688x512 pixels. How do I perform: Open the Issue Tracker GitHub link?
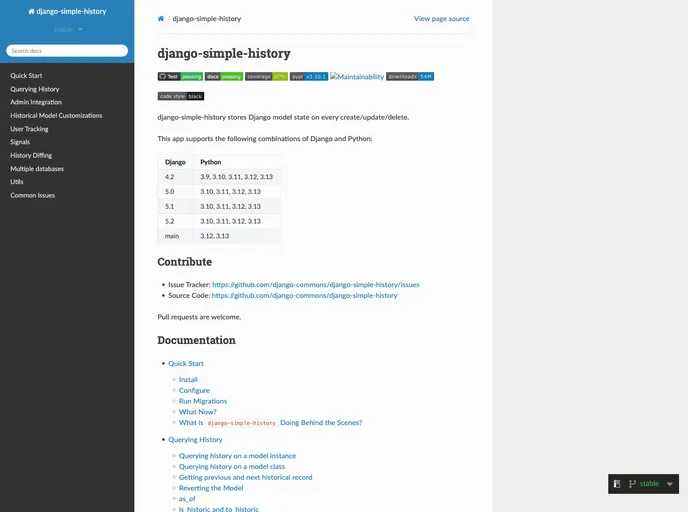point(315,285)
